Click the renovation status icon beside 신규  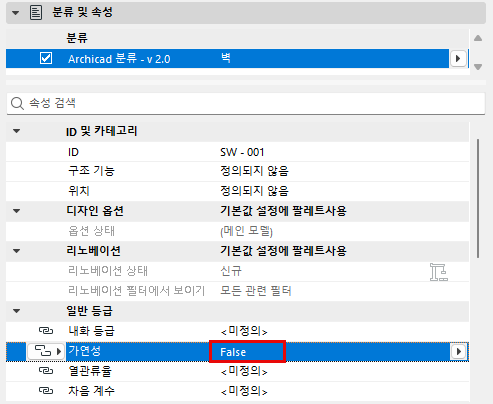pos(438,272)
